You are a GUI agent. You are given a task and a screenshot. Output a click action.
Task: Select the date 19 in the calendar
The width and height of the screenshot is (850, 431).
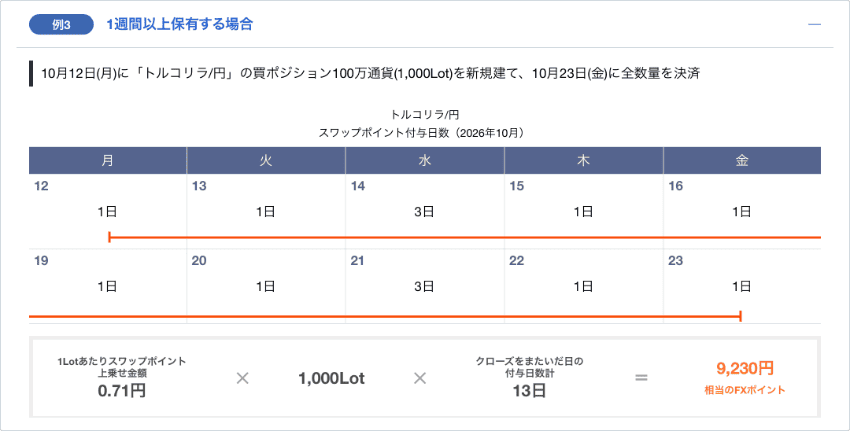point(41,261)
